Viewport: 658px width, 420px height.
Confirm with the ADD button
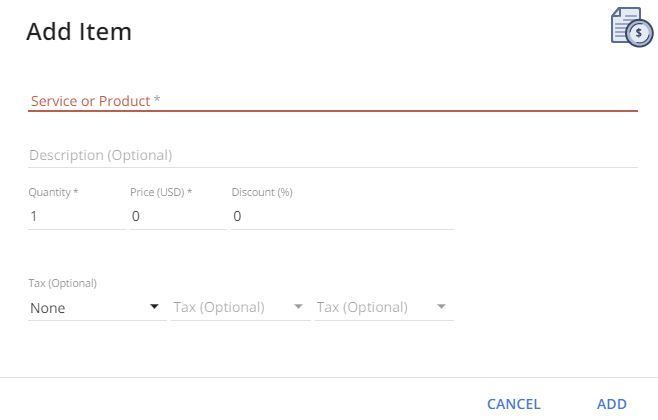tap(612, 404)
